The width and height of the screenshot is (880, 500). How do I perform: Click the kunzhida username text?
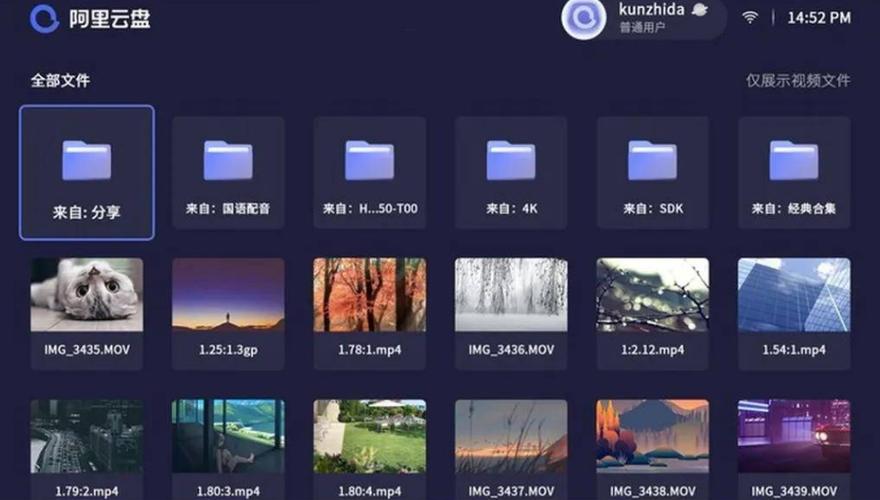tap(651, 10)
